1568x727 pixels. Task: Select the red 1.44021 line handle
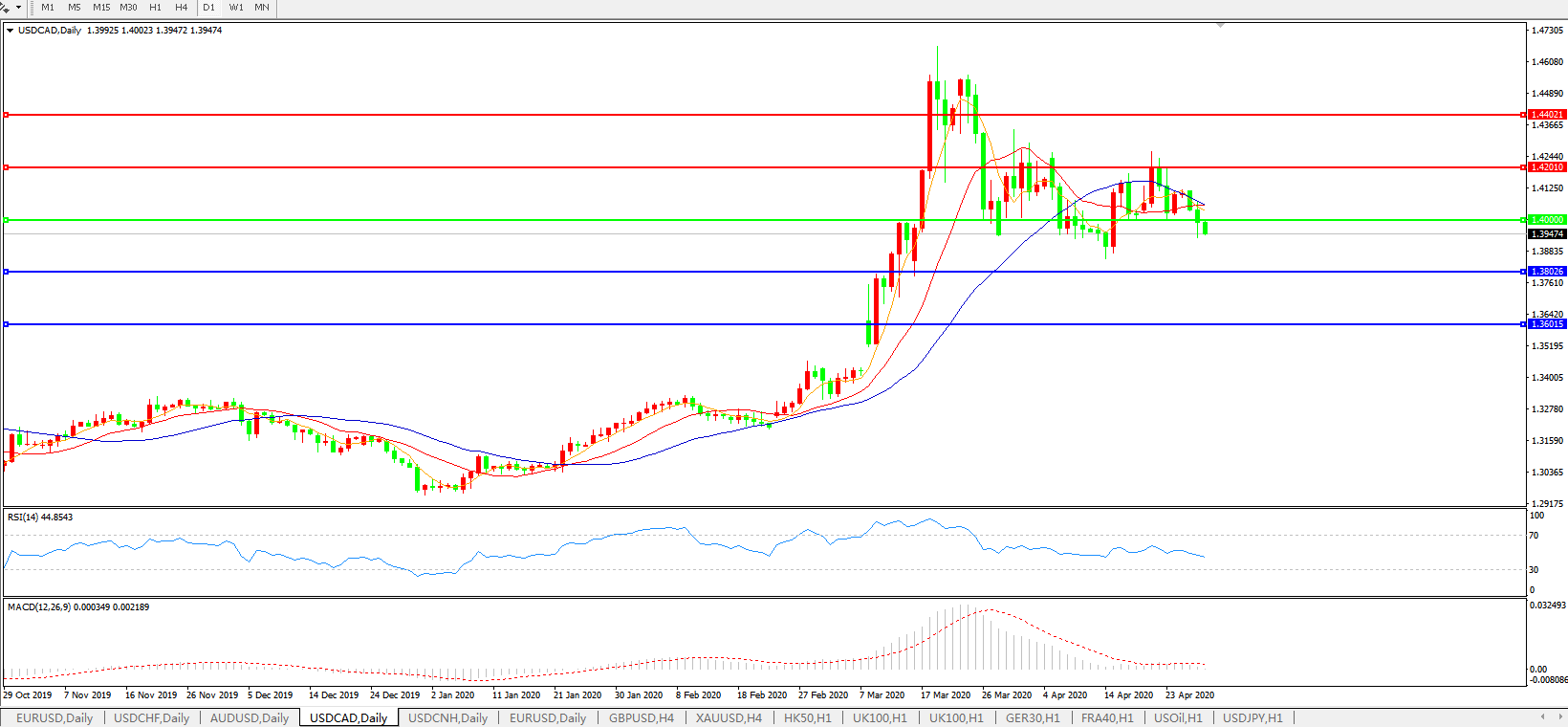click(7, 115)
